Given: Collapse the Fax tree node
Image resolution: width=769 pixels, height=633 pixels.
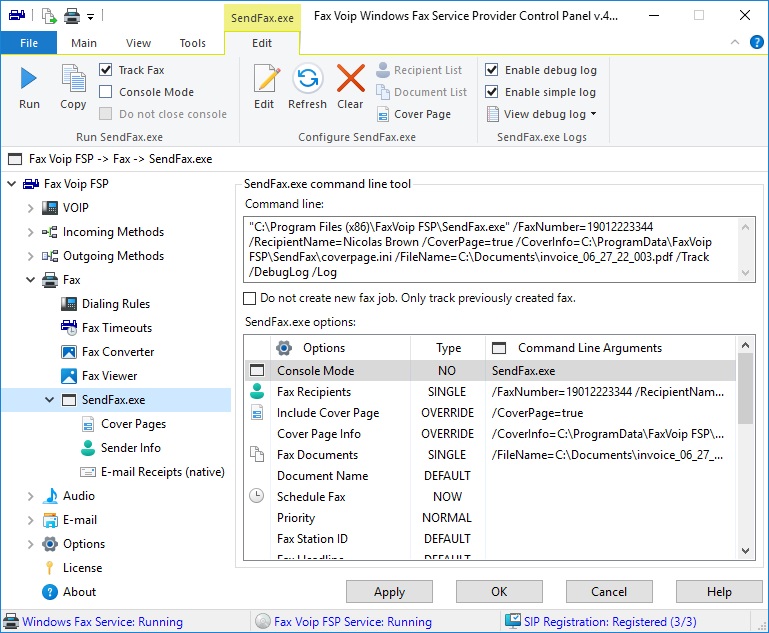Looking at the screenshot, I should click(30, 280).
